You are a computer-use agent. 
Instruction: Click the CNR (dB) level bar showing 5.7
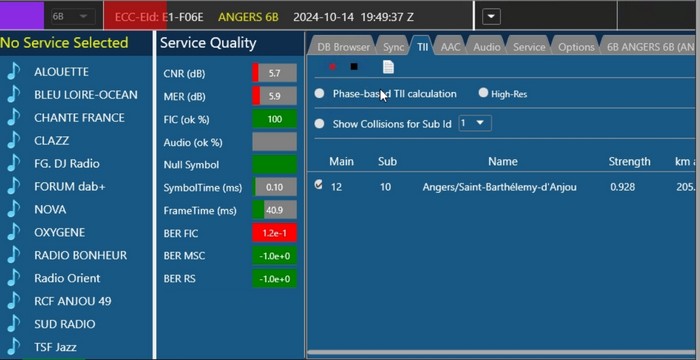pyautogui.click(x=274, y=73)
